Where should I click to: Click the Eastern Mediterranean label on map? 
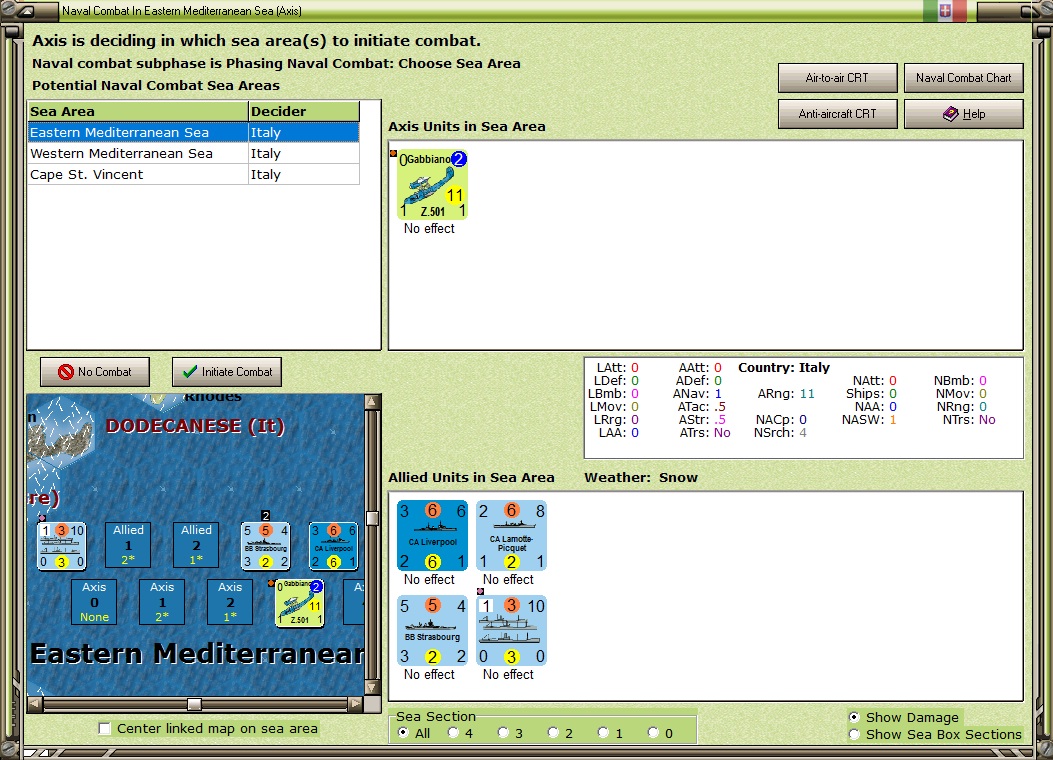(x=197, y=653)
